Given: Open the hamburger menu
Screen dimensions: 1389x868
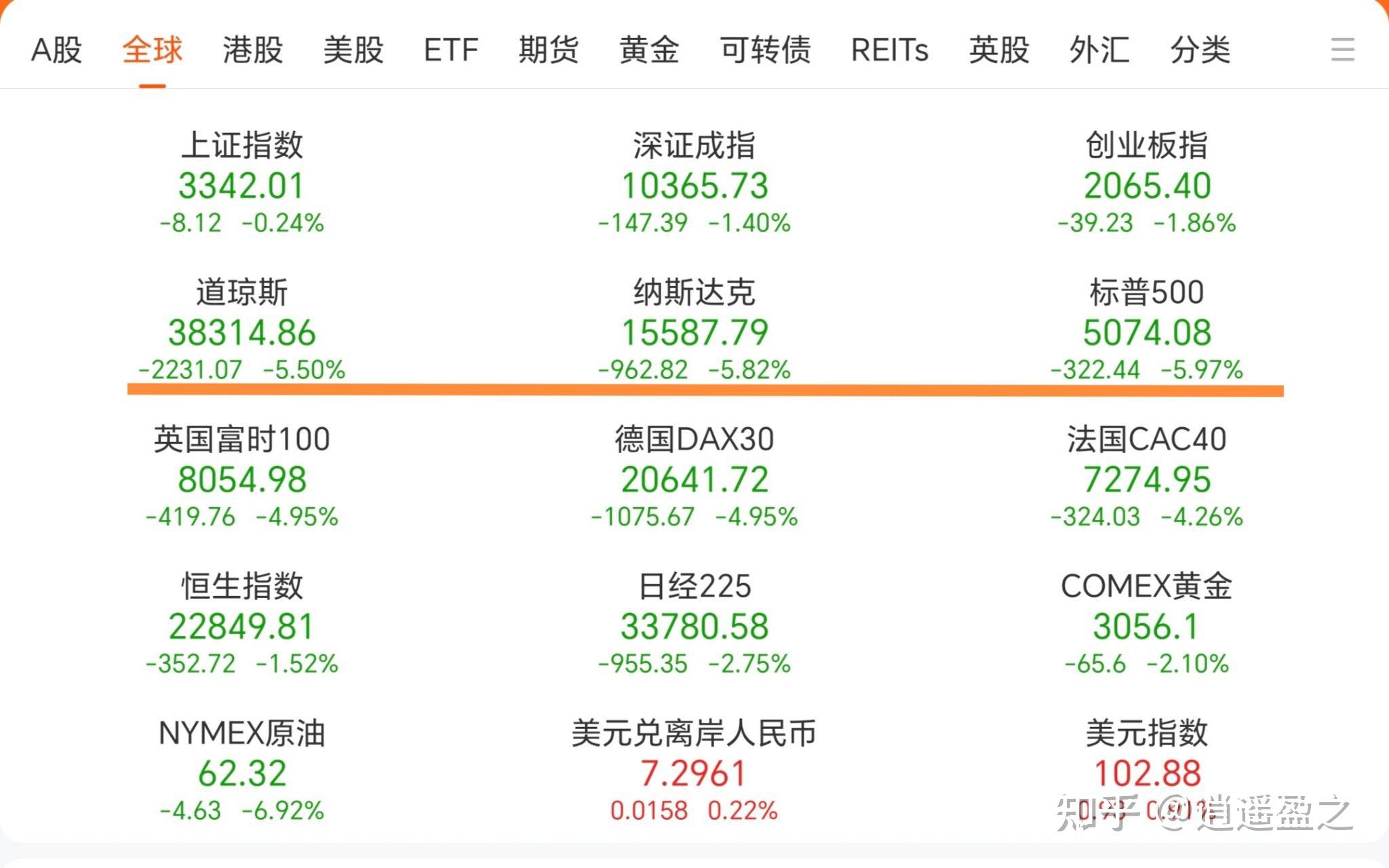Looking at the screenshot, I should click(1344, 51).
